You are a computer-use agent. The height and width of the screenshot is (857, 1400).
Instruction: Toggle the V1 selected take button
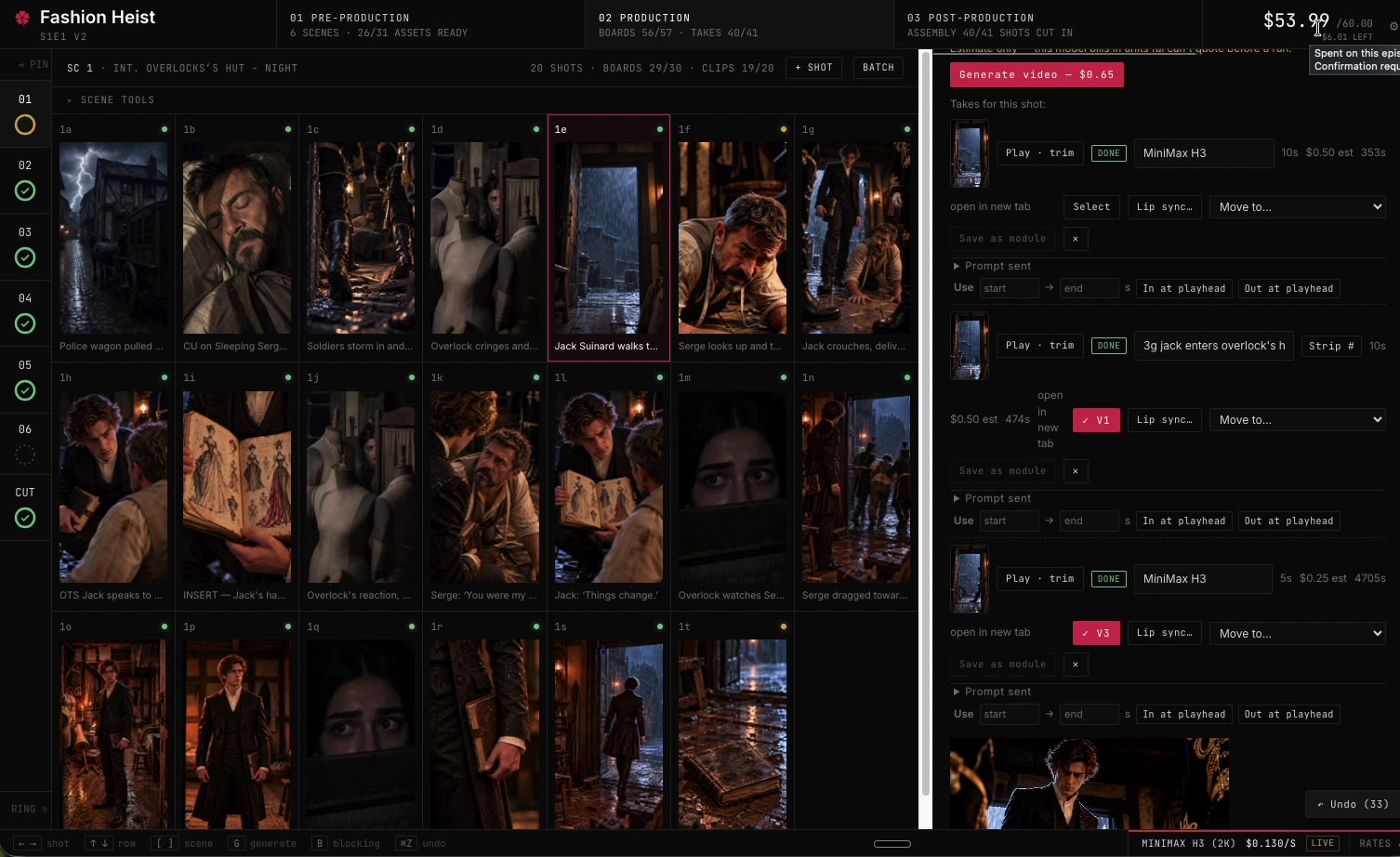click(1096, 420)
